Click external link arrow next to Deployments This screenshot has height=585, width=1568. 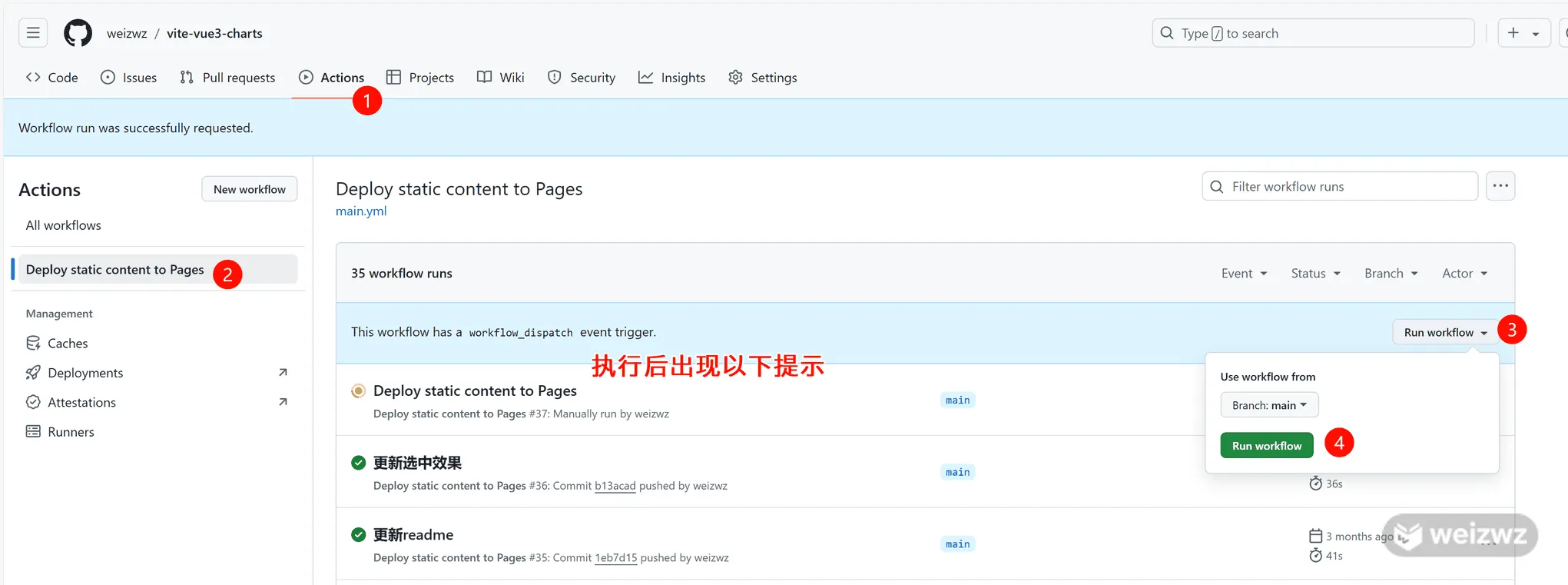(x=283, y=373)
